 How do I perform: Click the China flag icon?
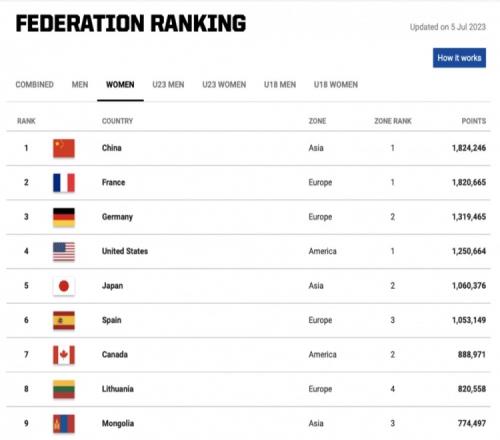[64, 148]
